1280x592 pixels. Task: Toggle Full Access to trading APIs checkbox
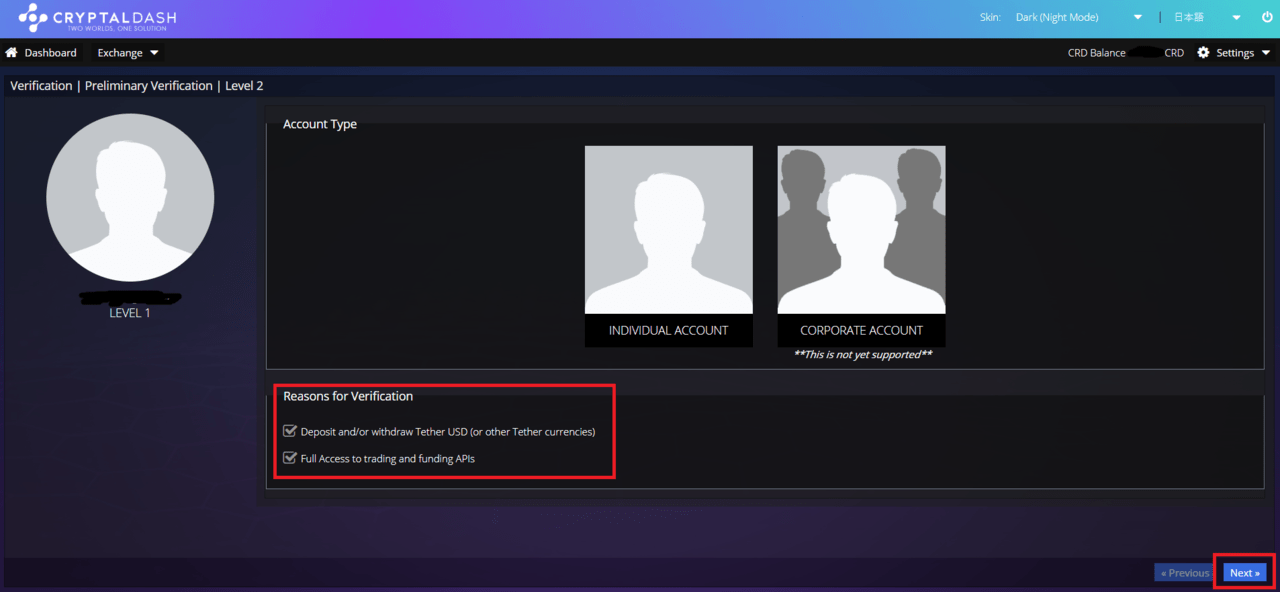(290, 458)
